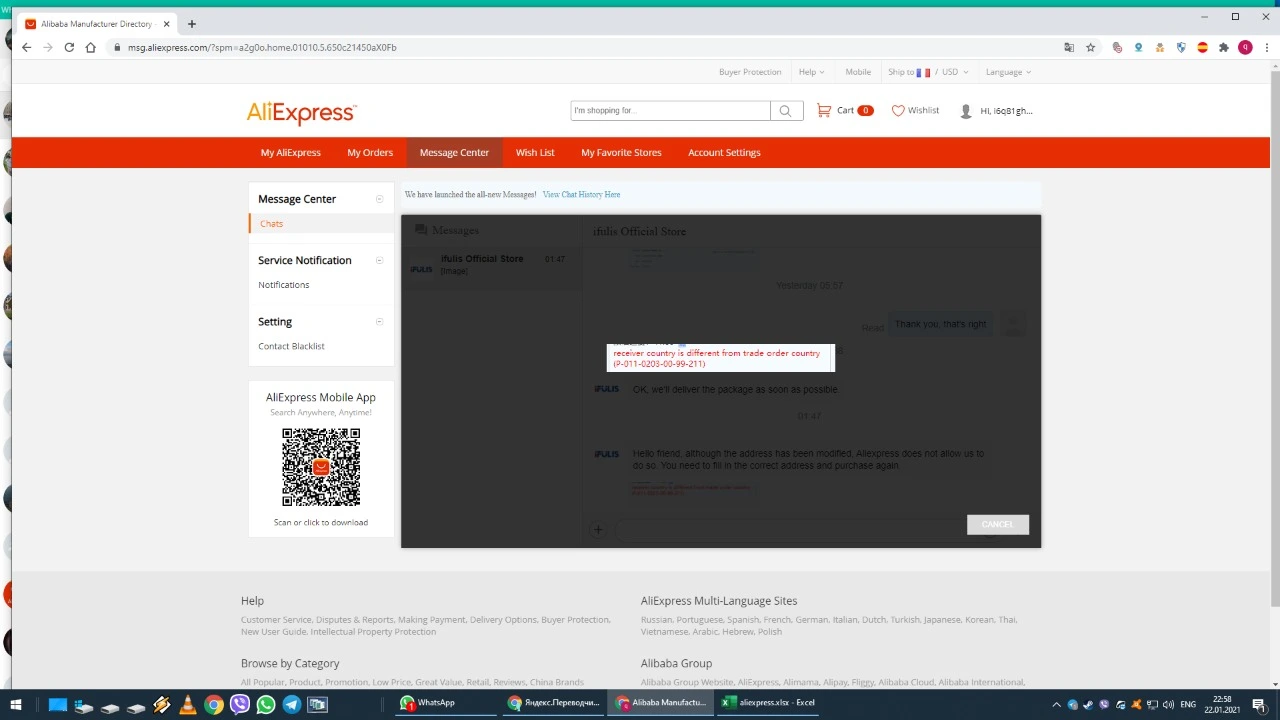Open the shopping Cart
1280x720 pixels.
(844, 111)
